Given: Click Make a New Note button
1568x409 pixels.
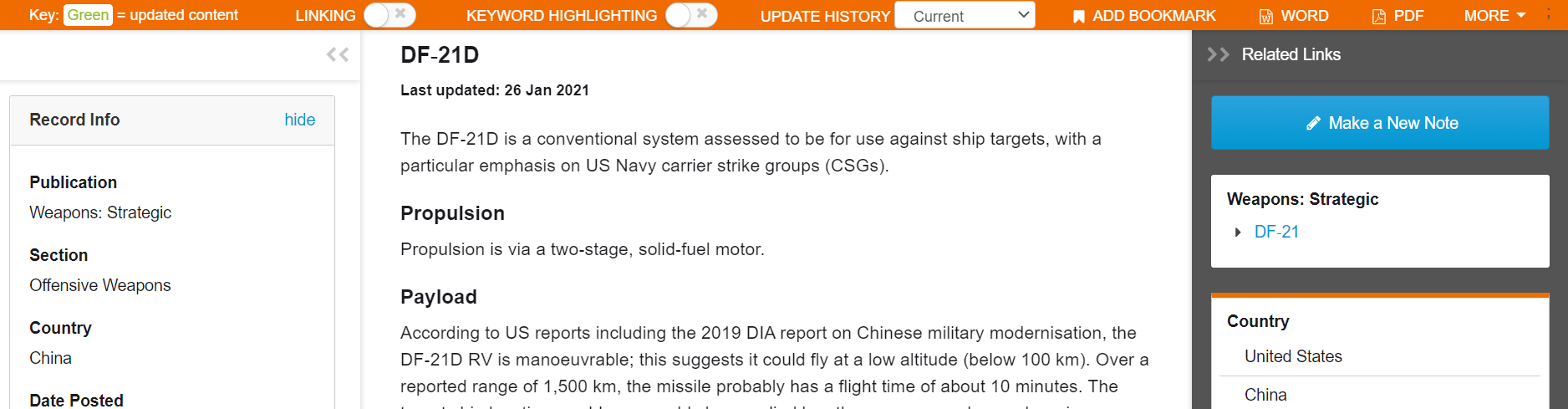Looking at the screenshot, I should point(1380,123).
